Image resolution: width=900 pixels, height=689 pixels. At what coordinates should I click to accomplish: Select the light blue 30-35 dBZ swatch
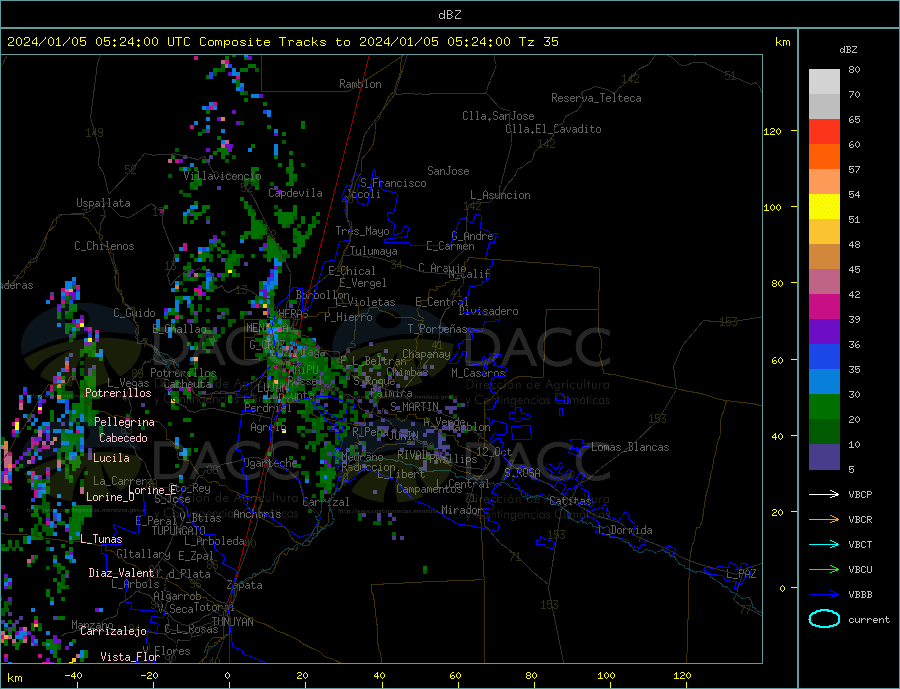pyautogui.click(x=824, y=382)
